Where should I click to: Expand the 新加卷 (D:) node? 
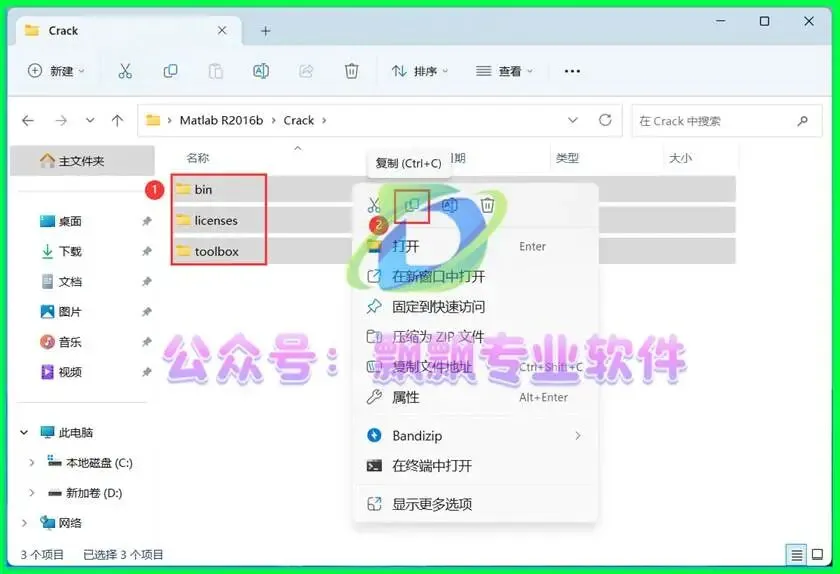pos(32,493)
